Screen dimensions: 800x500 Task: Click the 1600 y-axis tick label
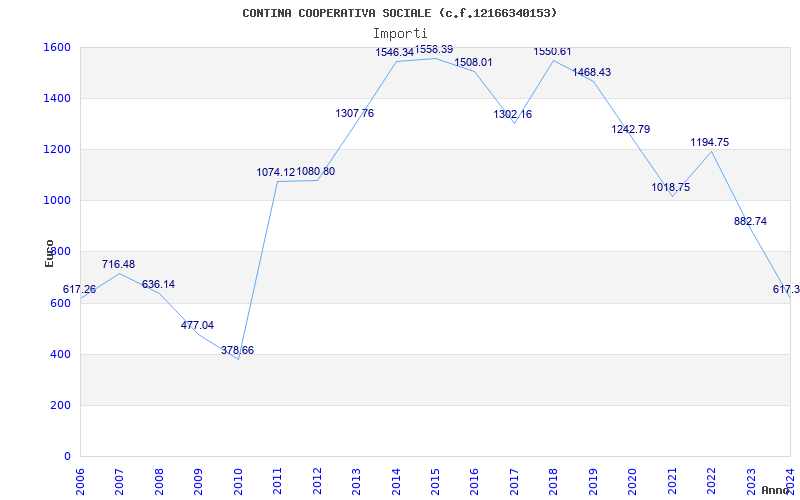56,47
